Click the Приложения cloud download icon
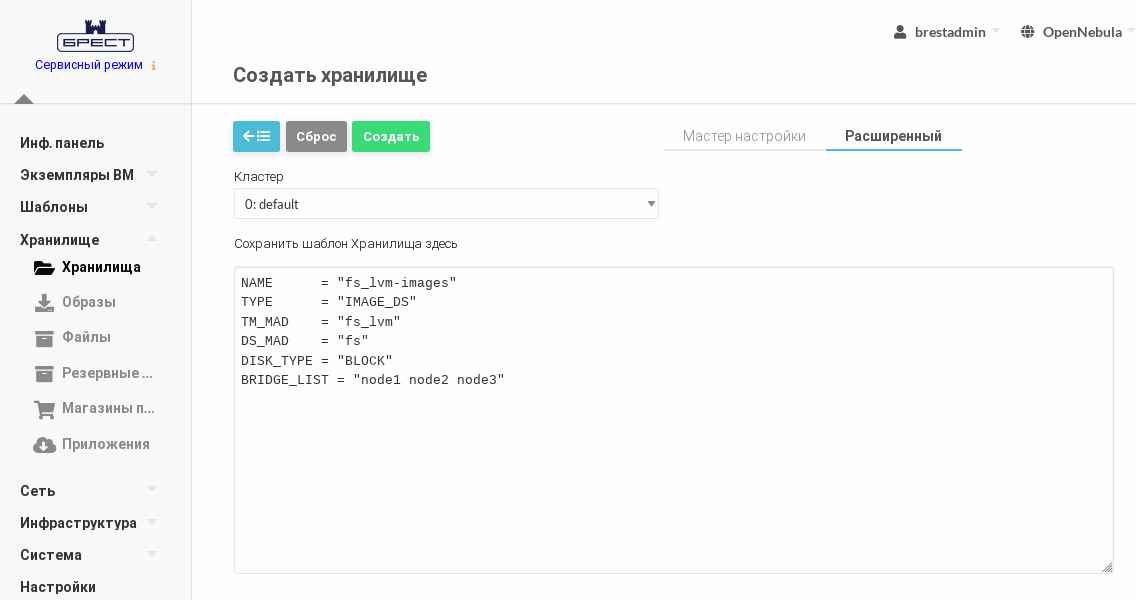This screenshot has height=600, width=1136. click(44, 444)
